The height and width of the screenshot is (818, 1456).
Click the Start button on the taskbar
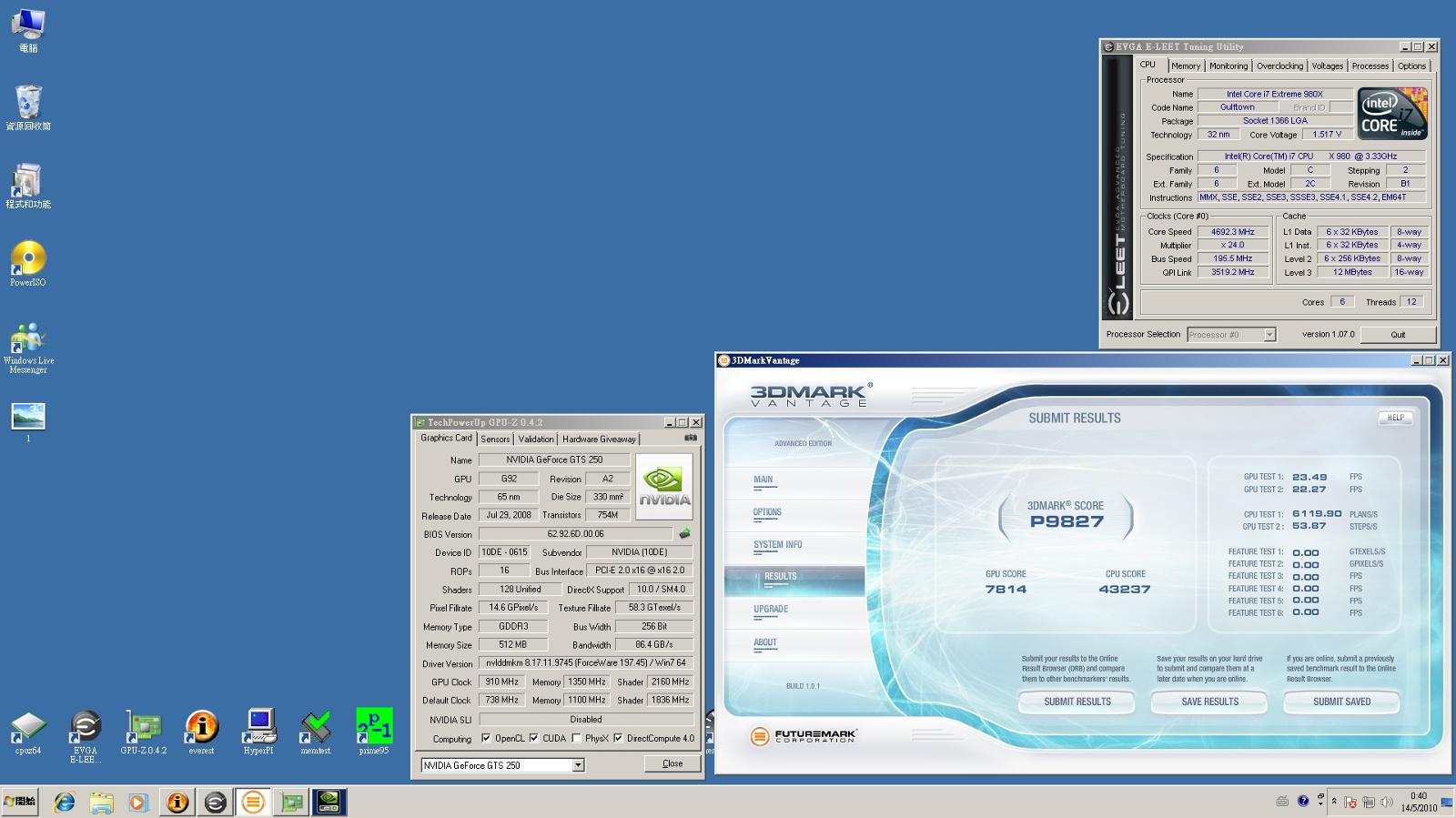coord(20,802)
